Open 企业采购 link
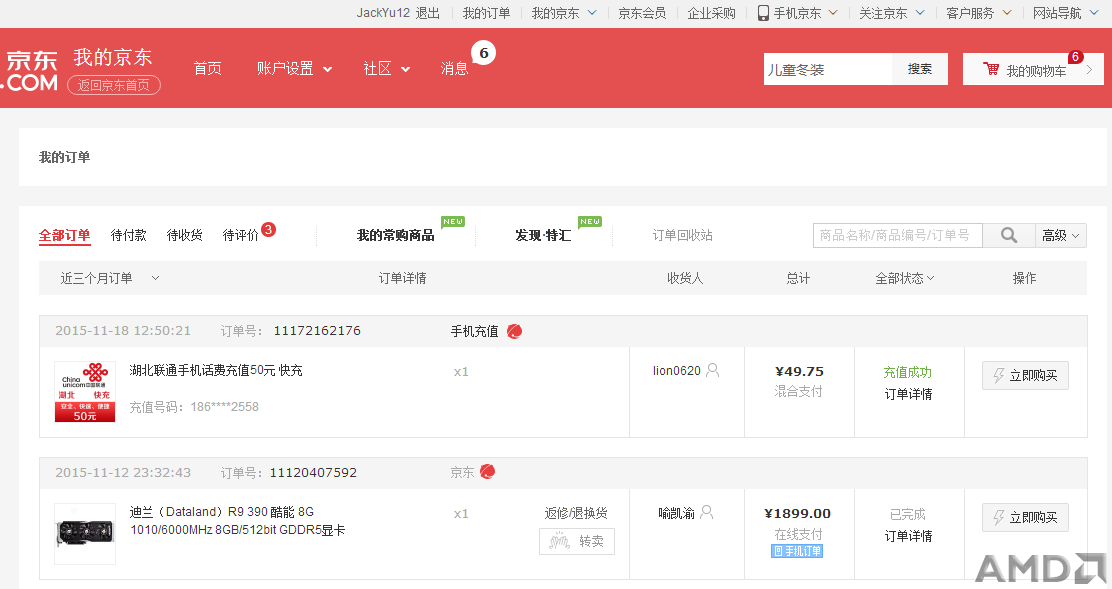This screenshot has width=1112, height=589. pos(711,13)
